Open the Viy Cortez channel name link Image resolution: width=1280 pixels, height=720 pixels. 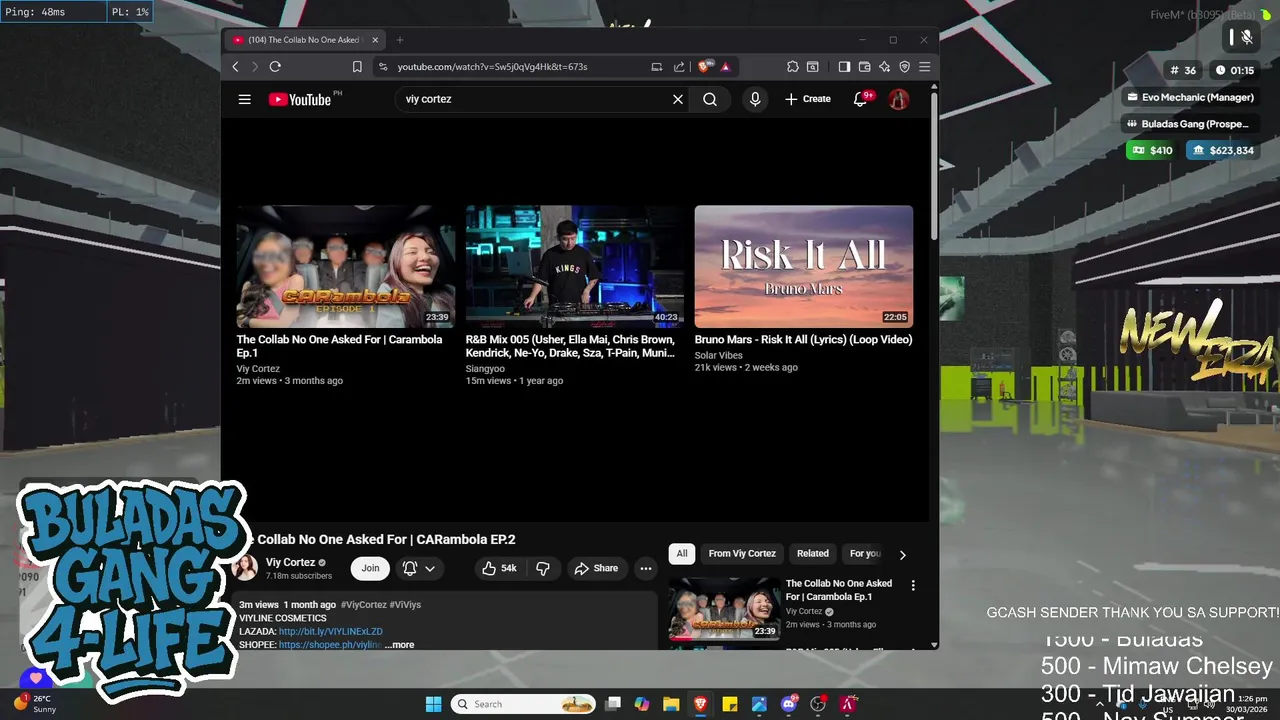pyautogui.click(x=290, y=562)
